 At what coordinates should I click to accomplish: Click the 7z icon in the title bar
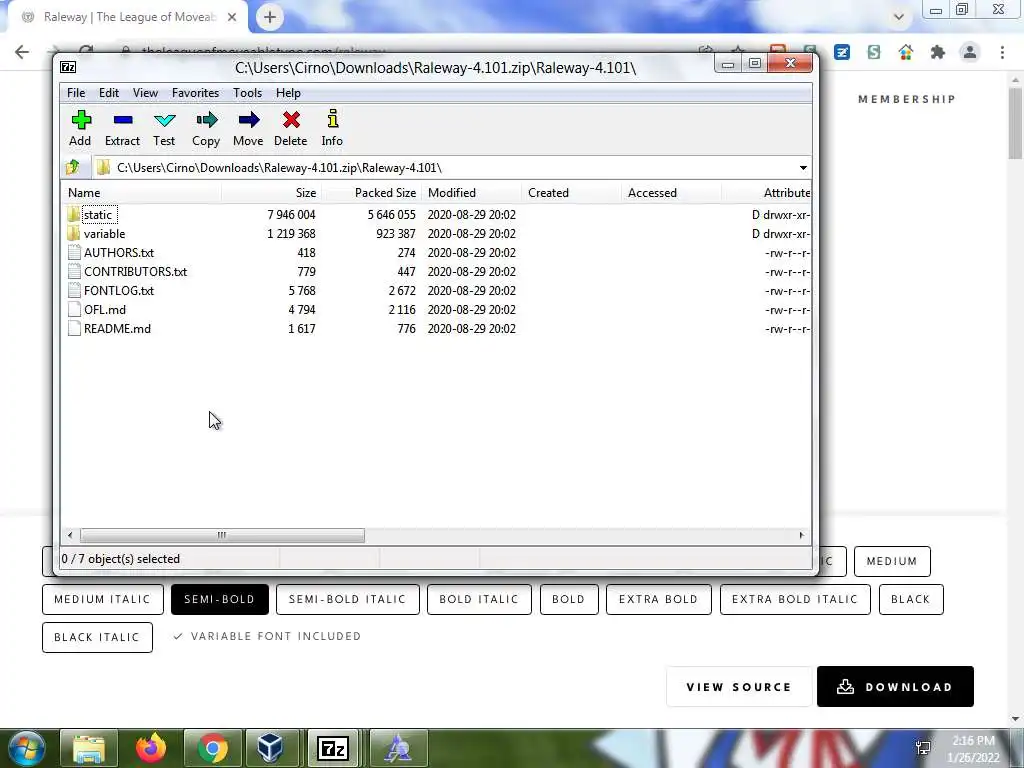[x=68, y=67]
